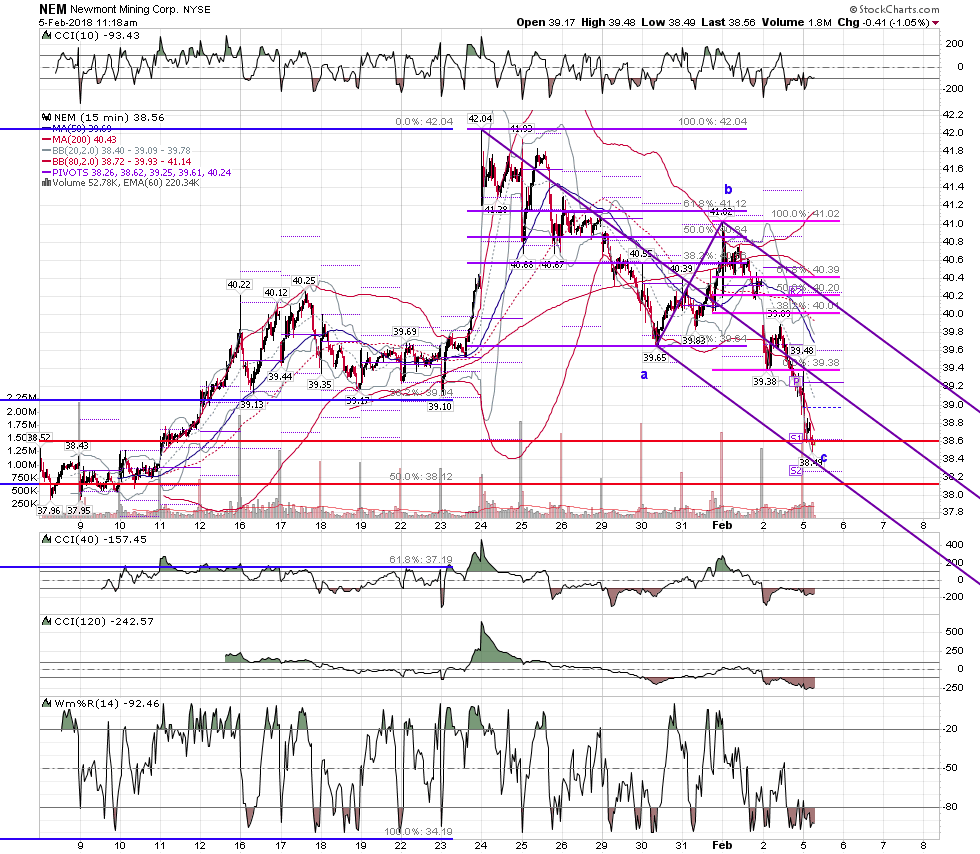Click the chart icon beside CCI(40) label

click(46, 540)
